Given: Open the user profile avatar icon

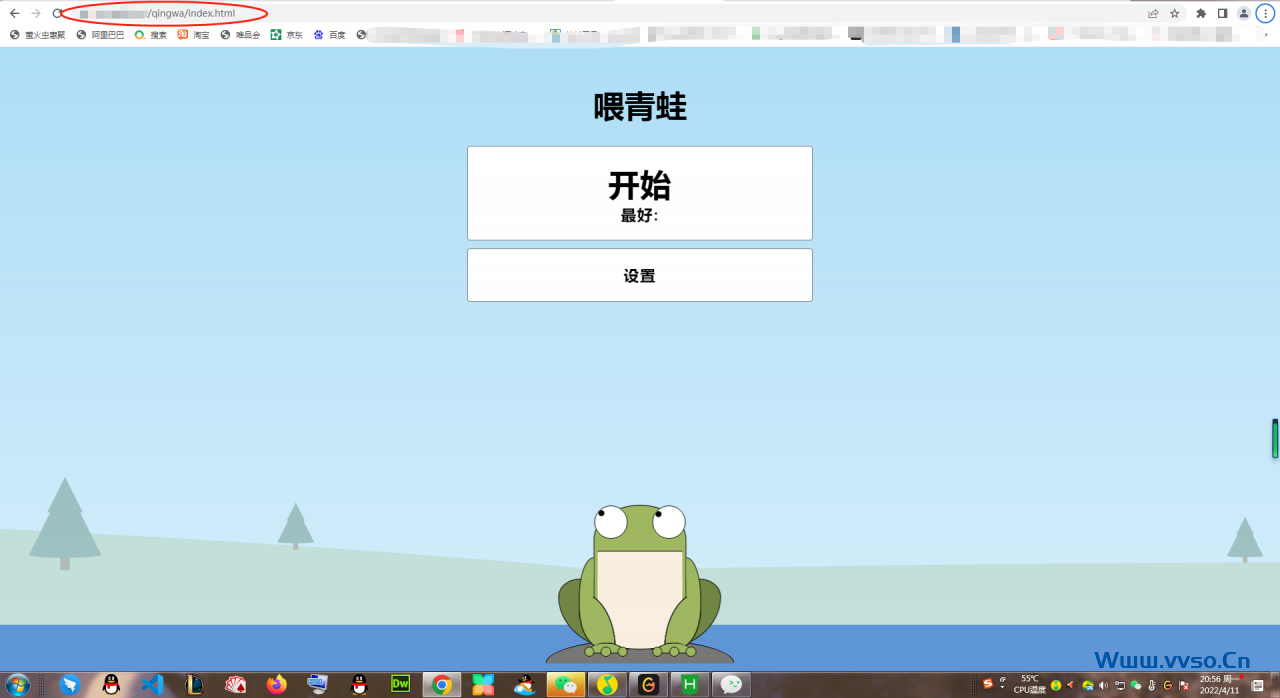Looking at the screenshot, I should click(x=1243, y=13).
